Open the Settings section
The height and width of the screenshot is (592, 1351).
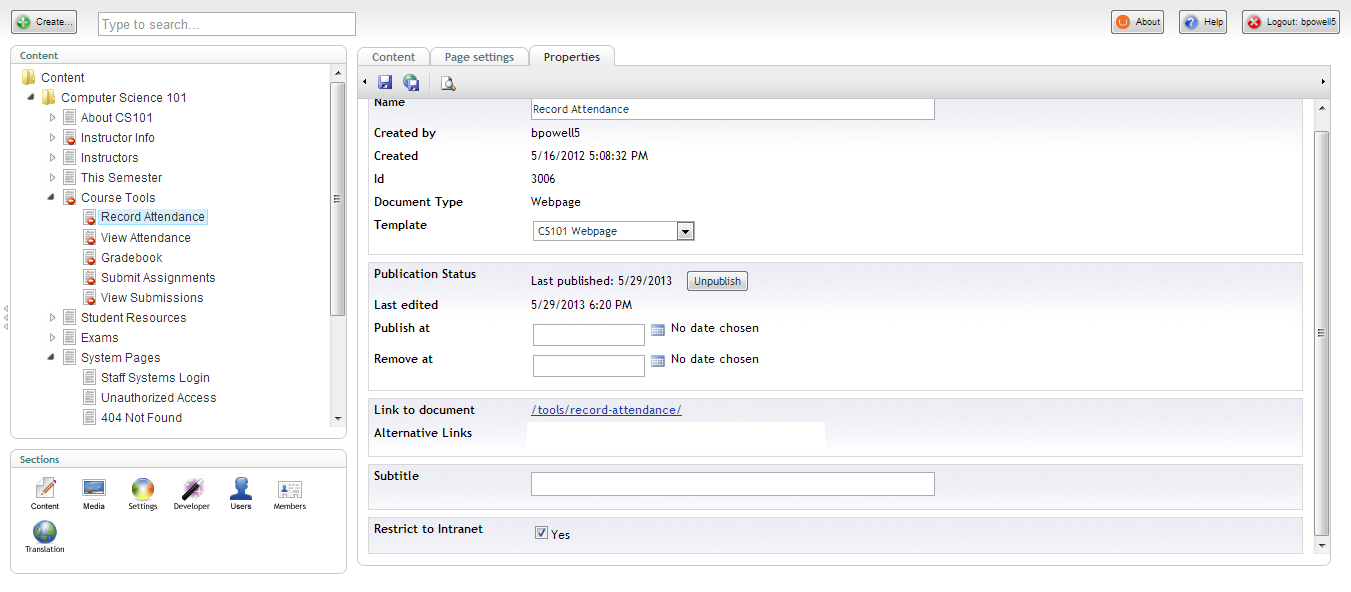[x=143, y=493]
